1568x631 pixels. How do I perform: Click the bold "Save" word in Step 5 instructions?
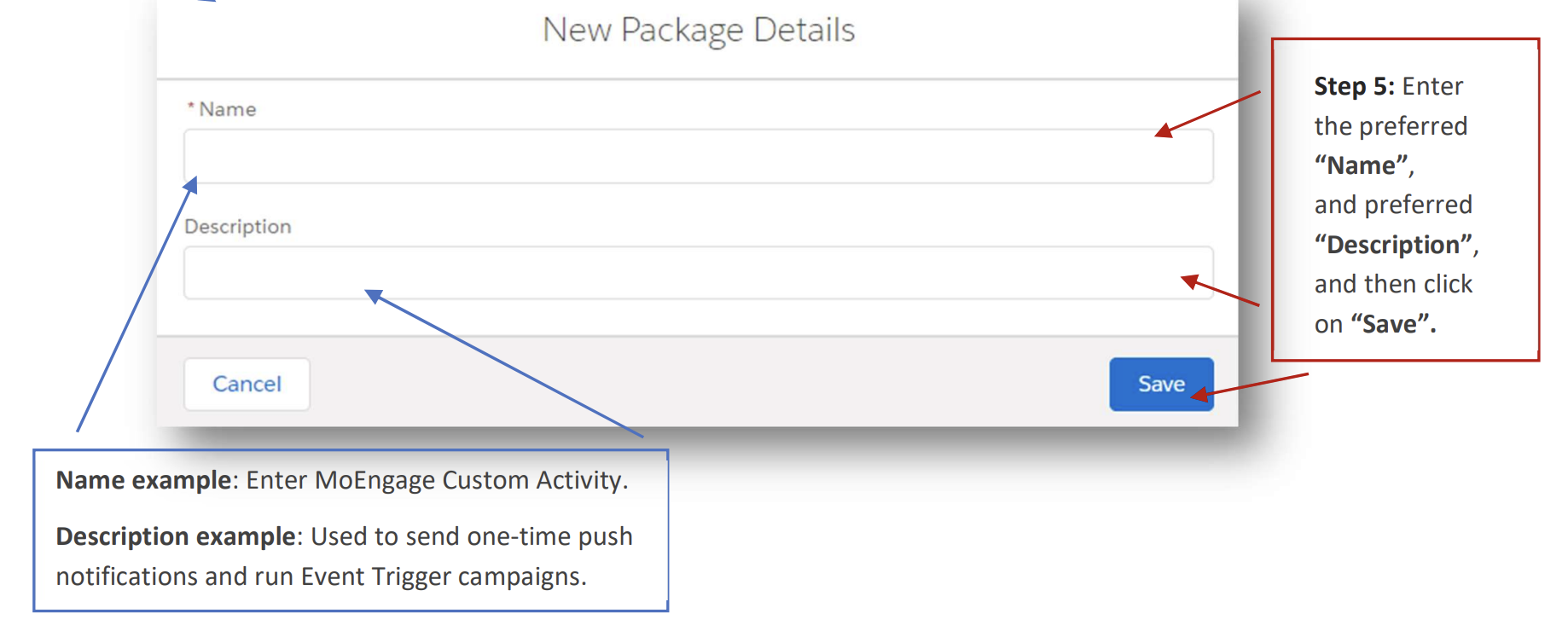1390,324
